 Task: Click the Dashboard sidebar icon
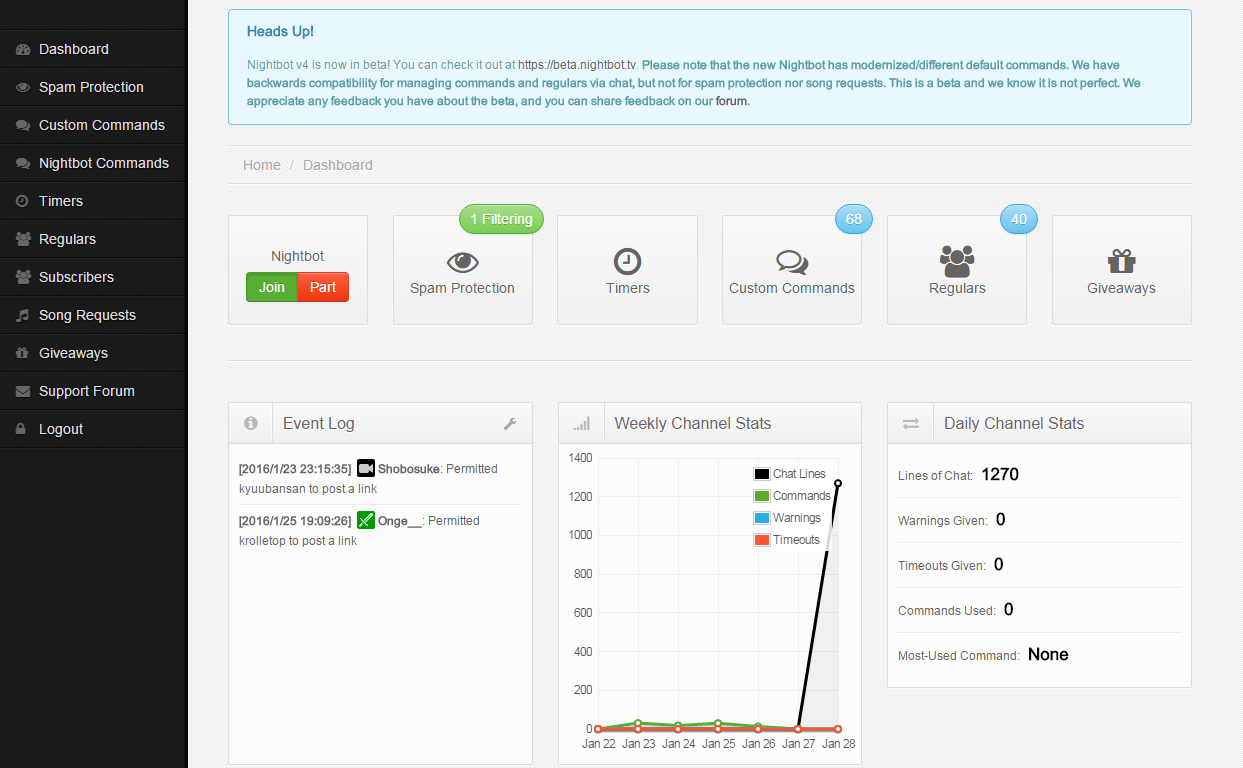(23, 49)
